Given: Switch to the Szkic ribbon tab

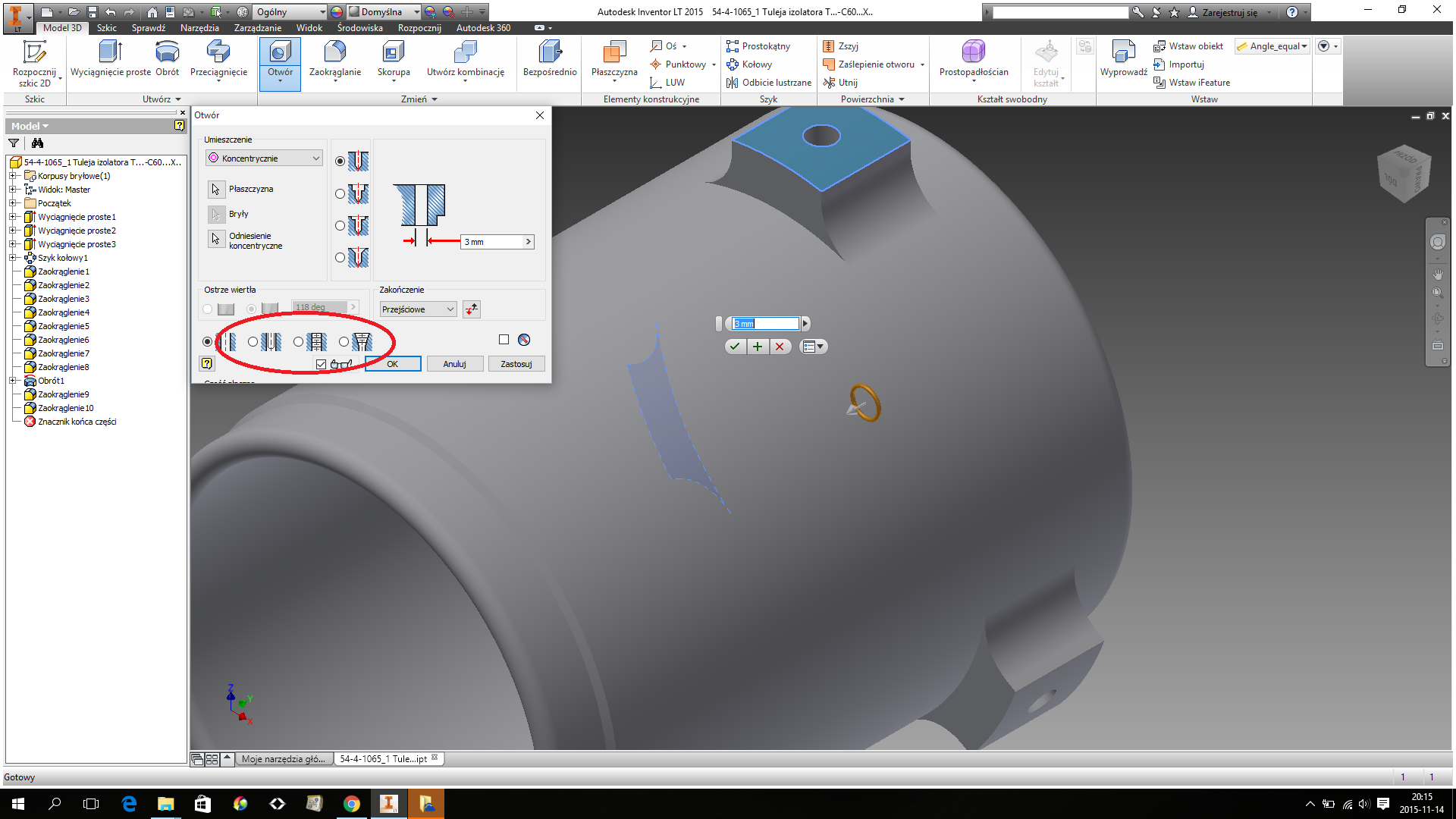Looking at the screenshot, I should pyautogui.click(x=107, y=28).
